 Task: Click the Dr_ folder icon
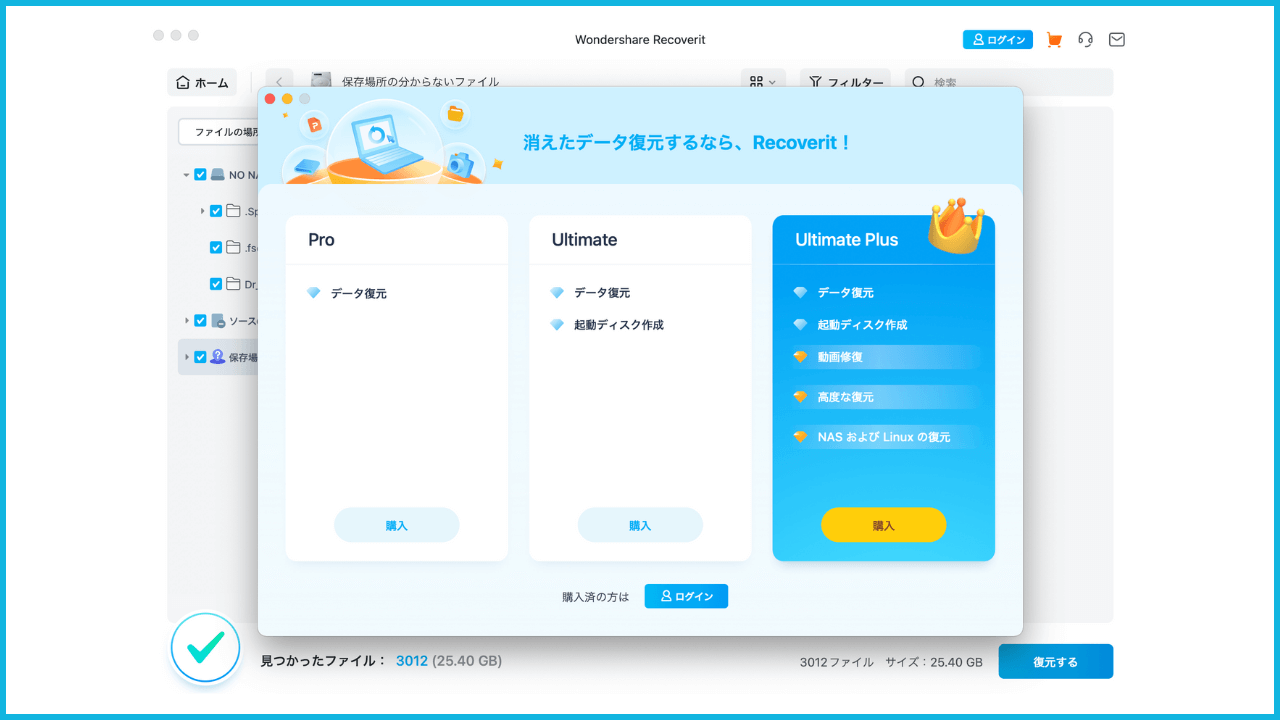click(x=233, y=284)
